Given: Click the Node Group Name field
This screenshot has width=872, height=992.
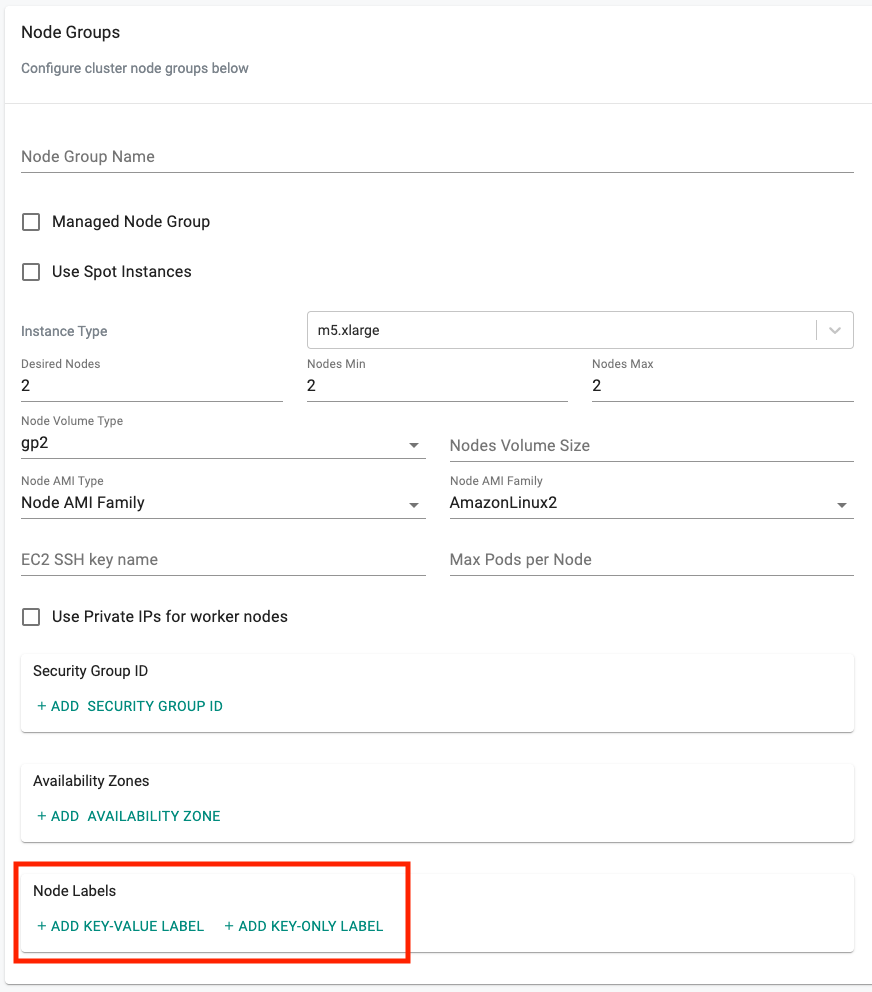Looking at the screenshot, I should [437, 157].
